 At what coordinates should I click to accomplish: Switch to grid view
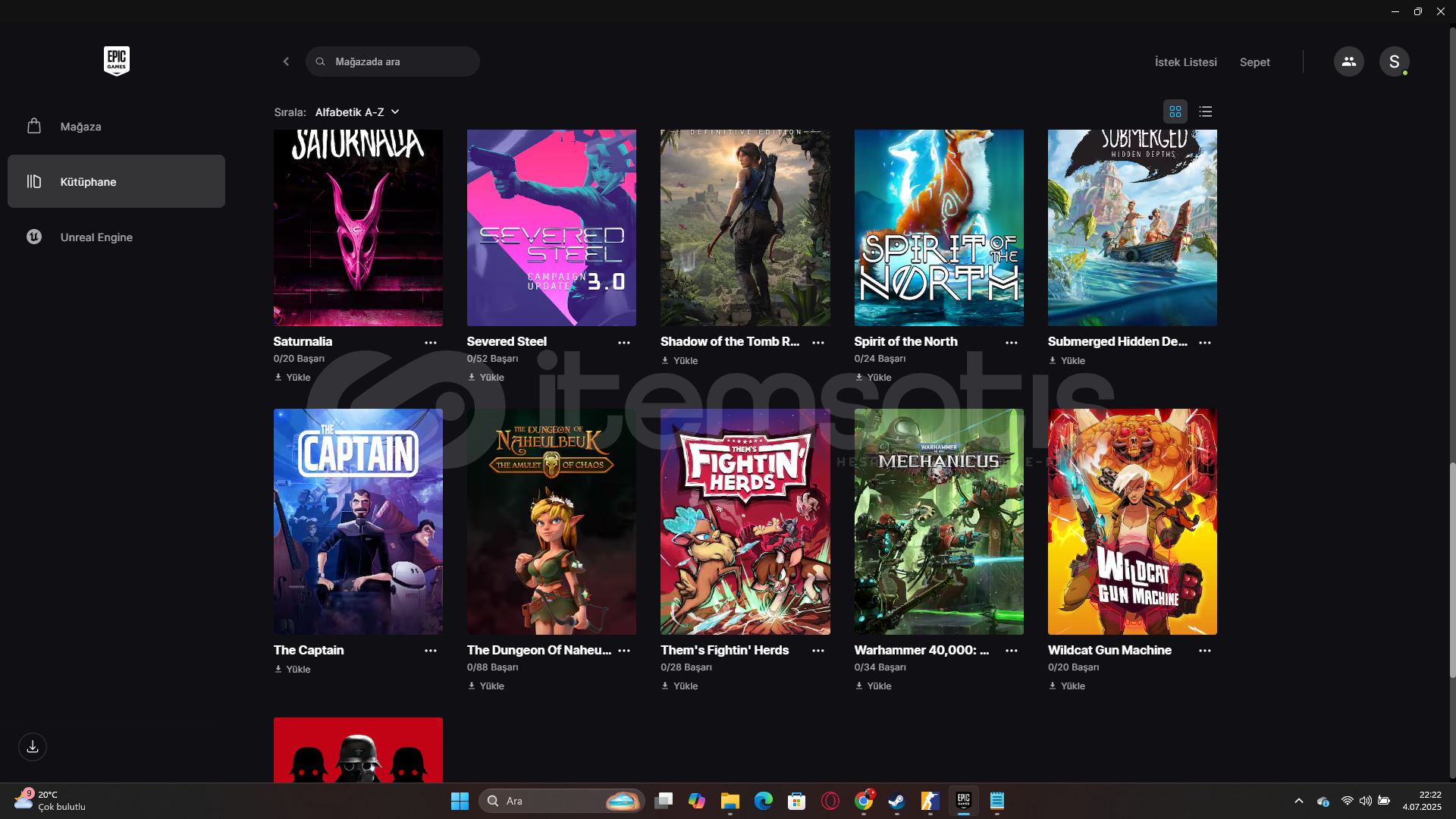click(x=1175, y=111)
